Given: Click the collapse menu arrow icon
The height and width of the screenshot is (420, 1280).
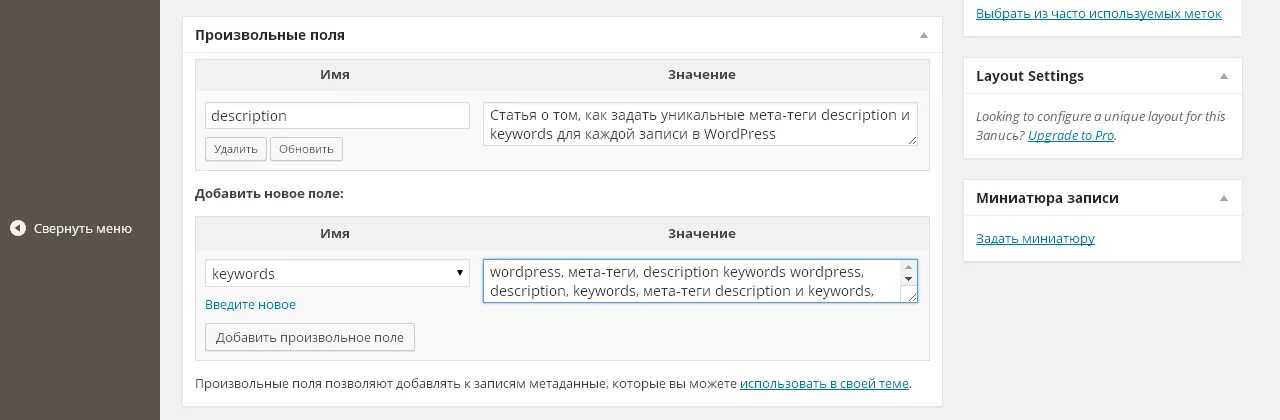Looking at the screenshot, I should click(17, 228).
